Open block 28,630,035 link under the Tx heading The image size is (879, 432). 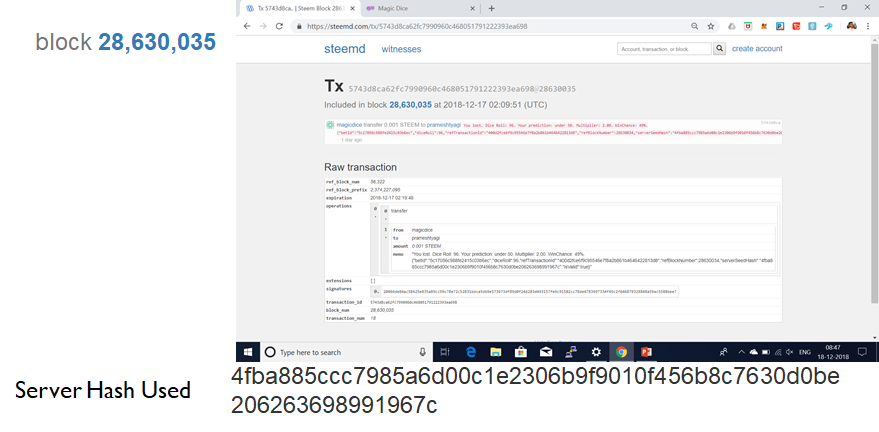click(x=410, y=105)
